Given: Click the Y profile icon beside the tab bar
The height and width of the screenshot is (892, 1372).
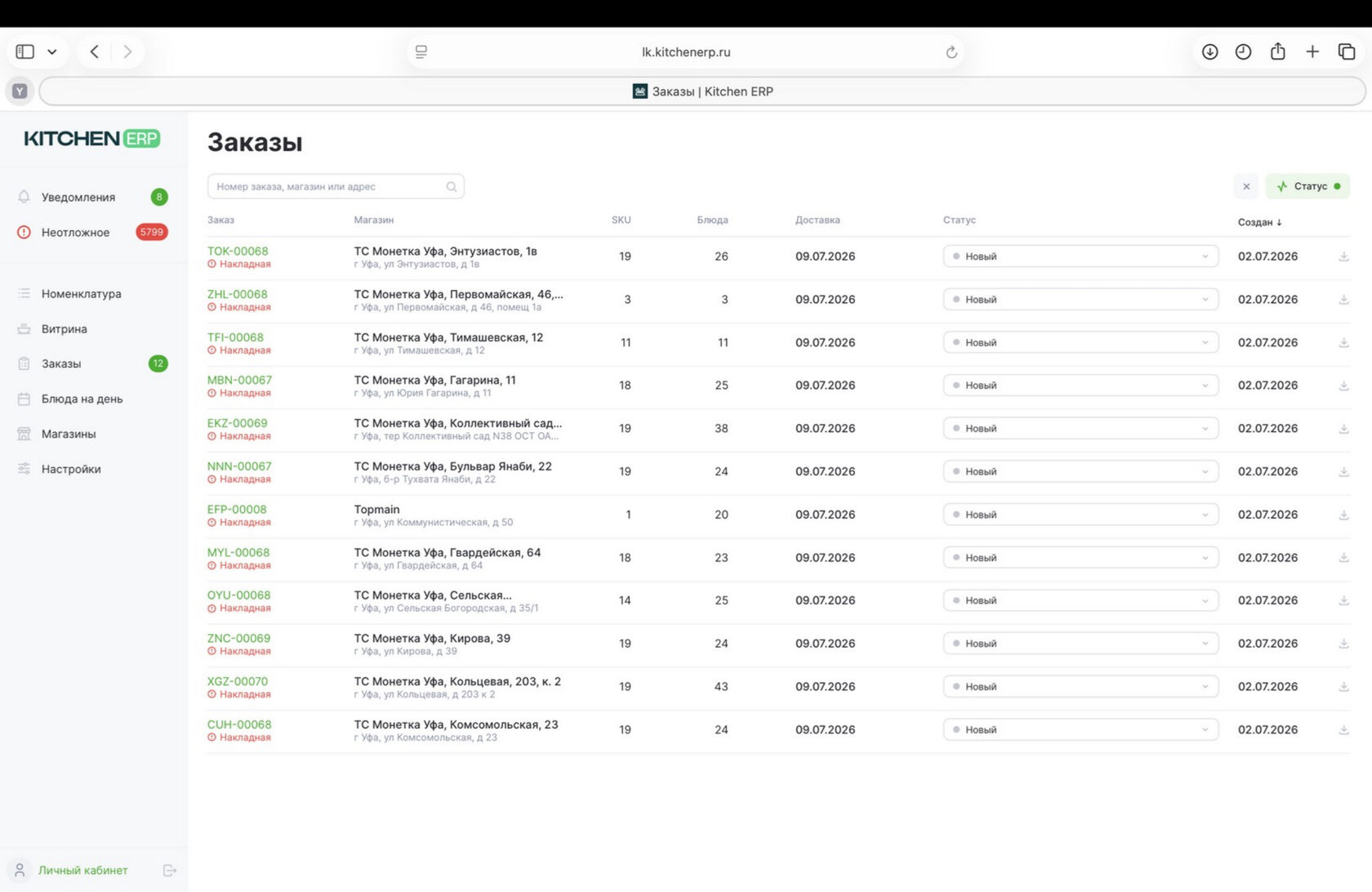Looking at the screenshot, I should [x=20, y=91].
